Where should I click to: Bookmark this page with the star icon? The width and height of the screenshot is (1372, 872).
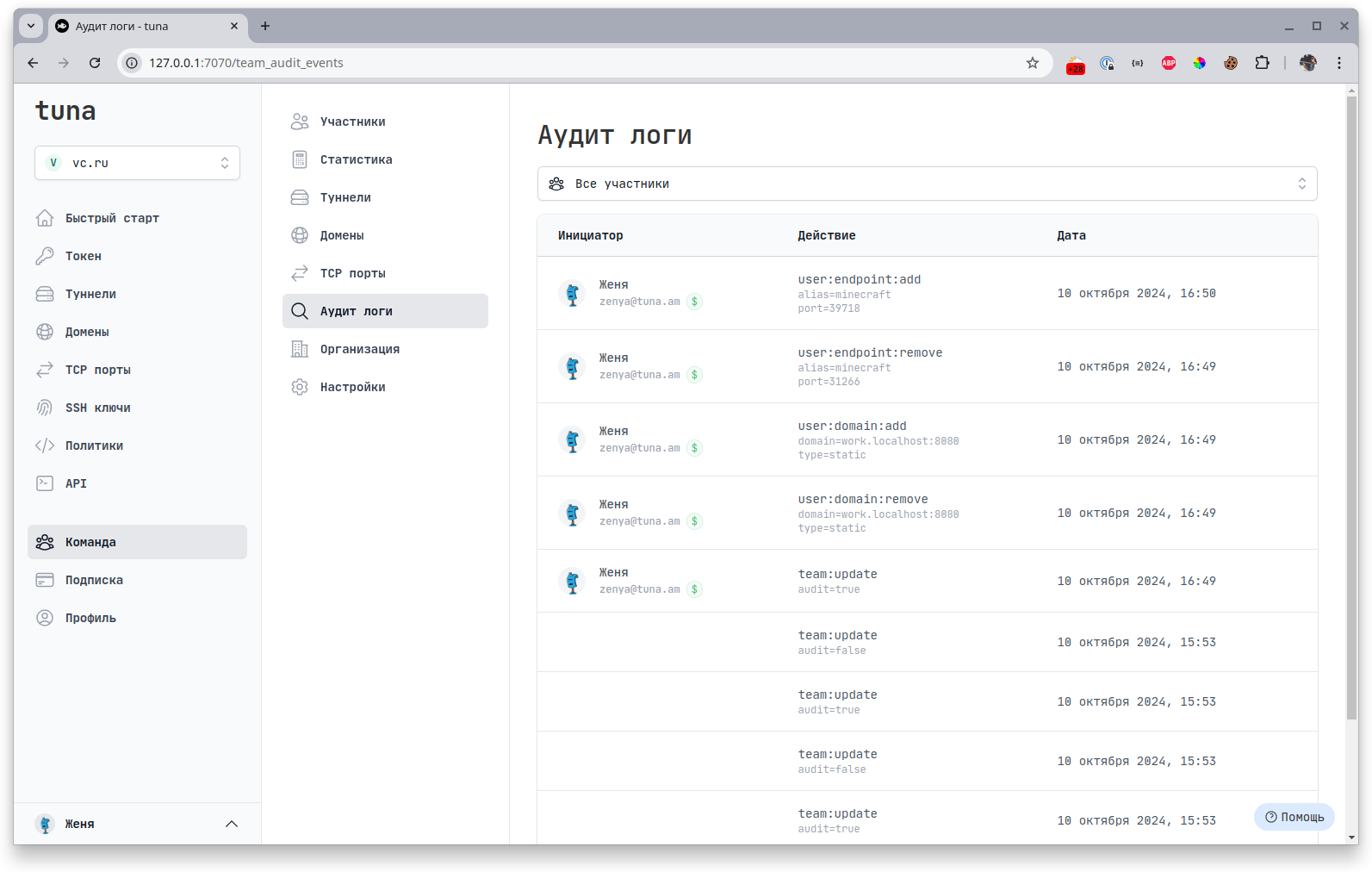[1033, 63]
